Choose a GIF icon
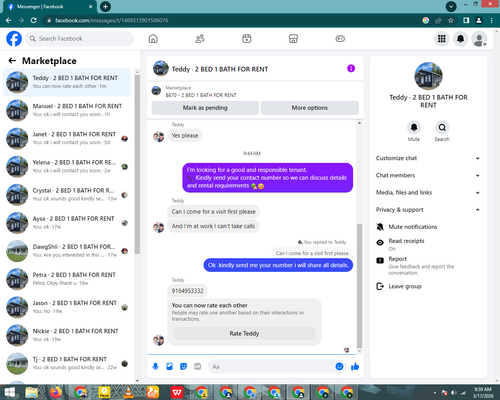 point(198,367)
